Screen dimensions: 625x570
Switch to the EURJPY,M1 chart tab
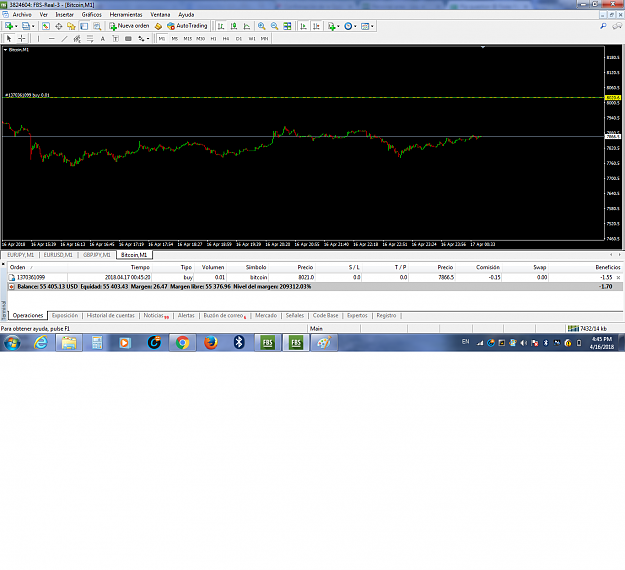(x=20, y=255)
